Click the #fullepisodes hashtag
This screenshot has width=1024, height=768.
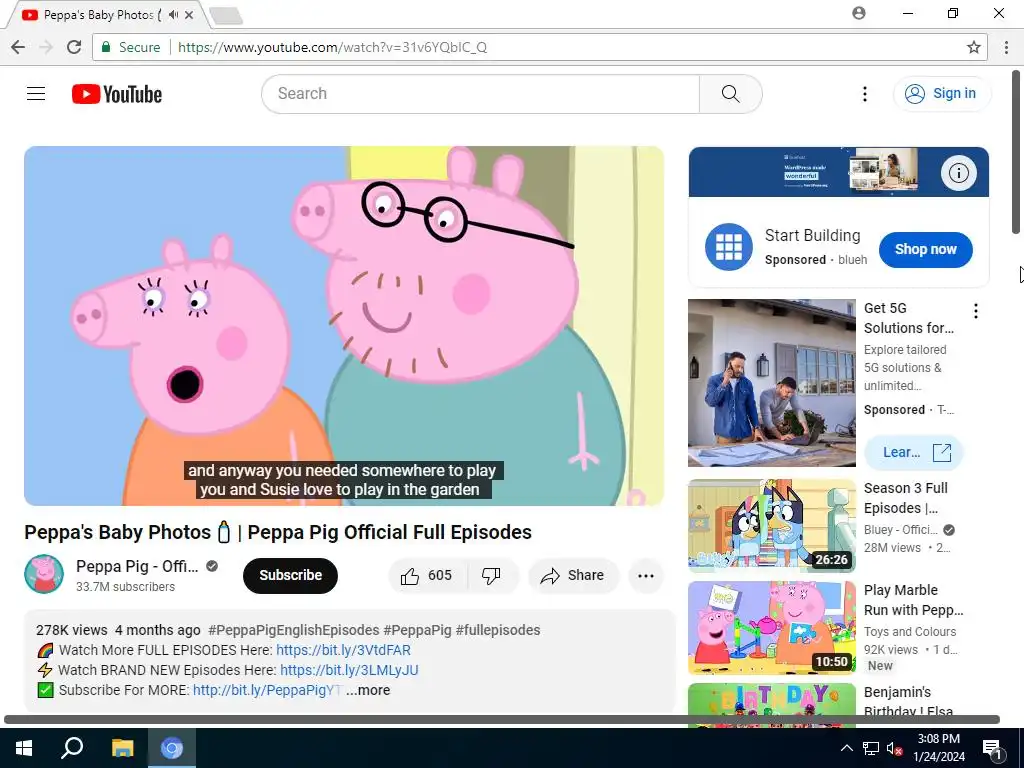[498, 630]
